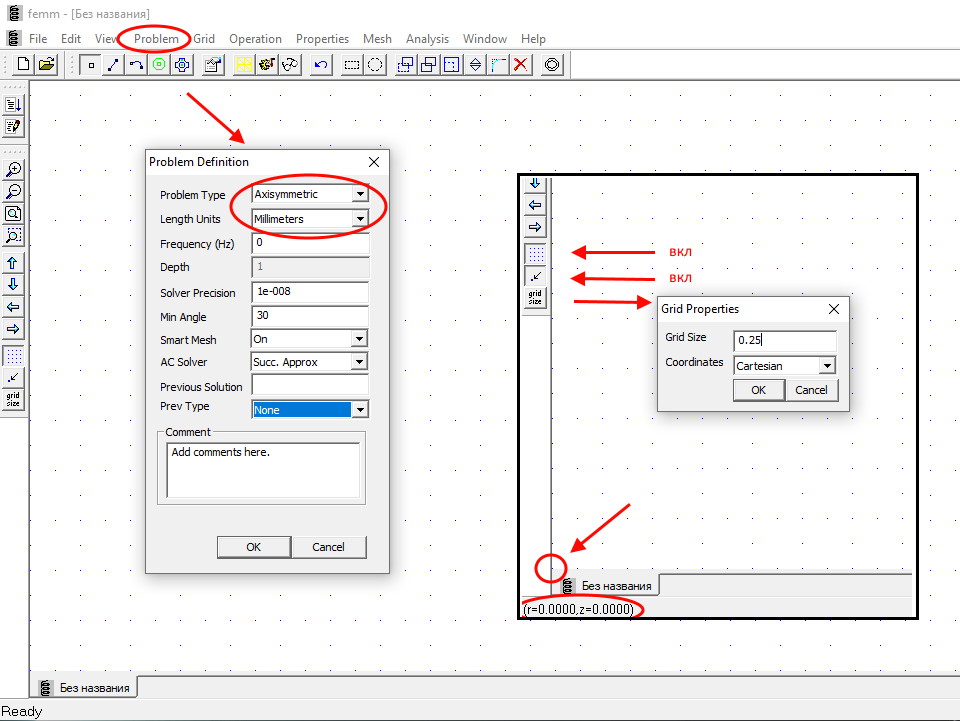Expand the AC Solver dropdown

click(x=359, y=362)
